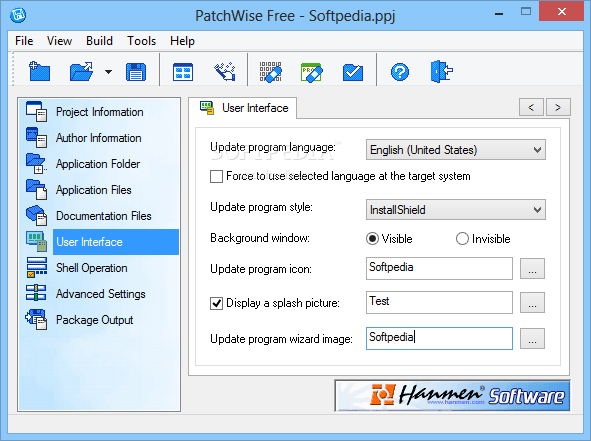Open Package Output section
This screenshot has height=441, width=591.
[95, 320]
